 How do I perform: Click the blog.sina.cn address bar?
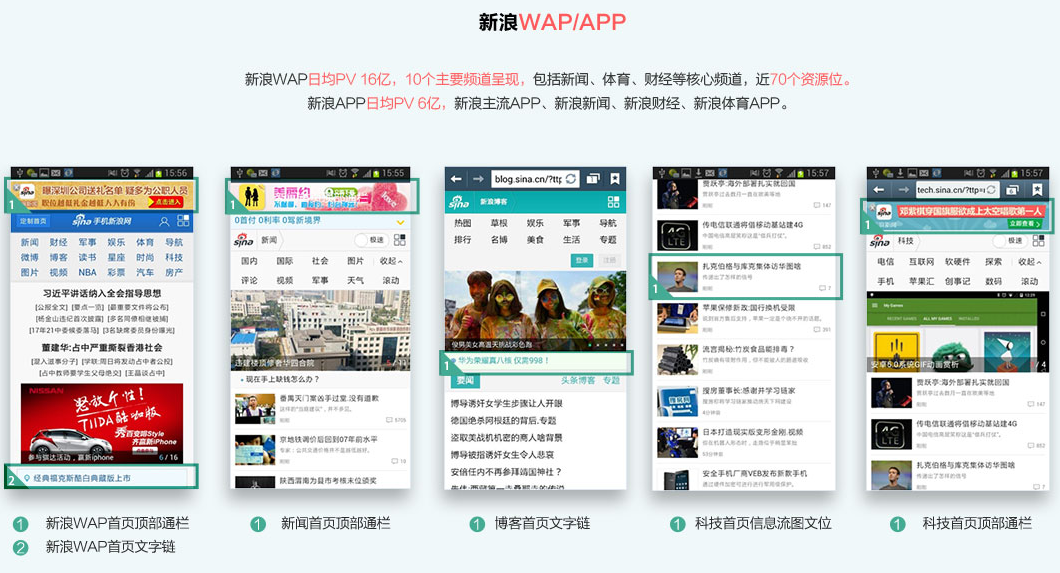pyautogui.click(x=528, y=179)
